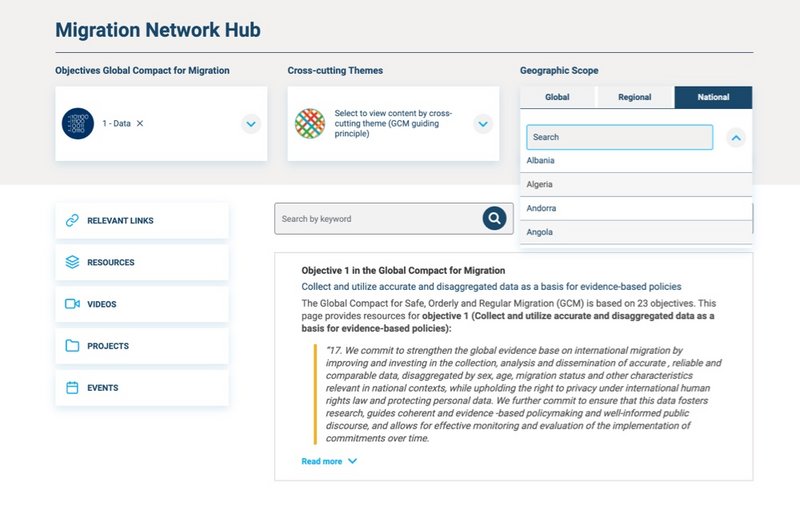Screen dimensions: 800x523
Task: Collapse the country list with up chevron
Action: 736,138
